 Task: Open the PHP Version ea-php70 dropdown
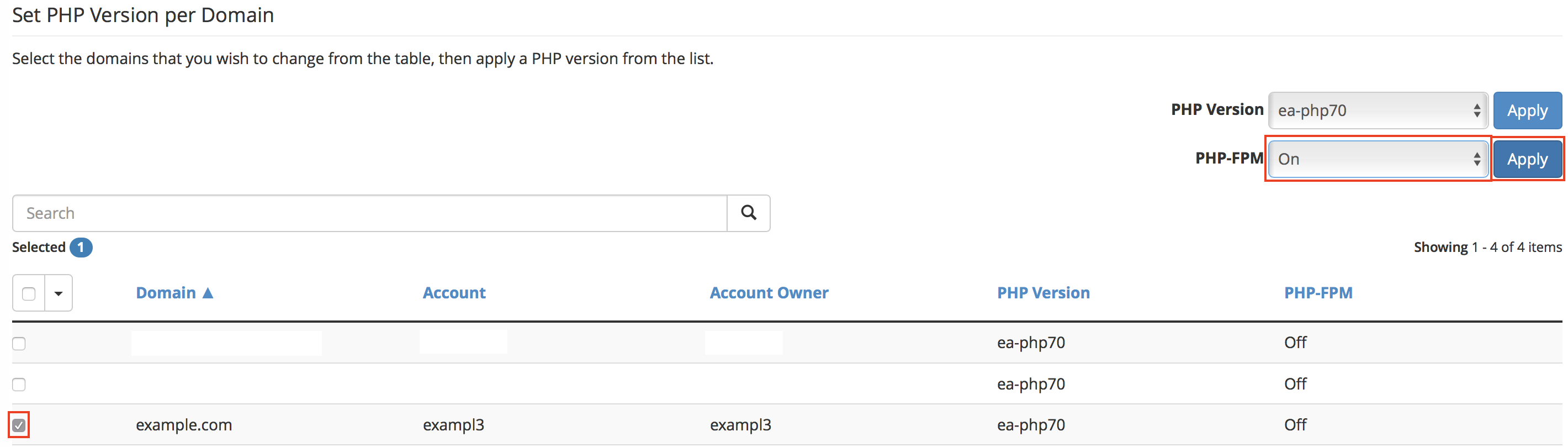[x=1378, y=110]
